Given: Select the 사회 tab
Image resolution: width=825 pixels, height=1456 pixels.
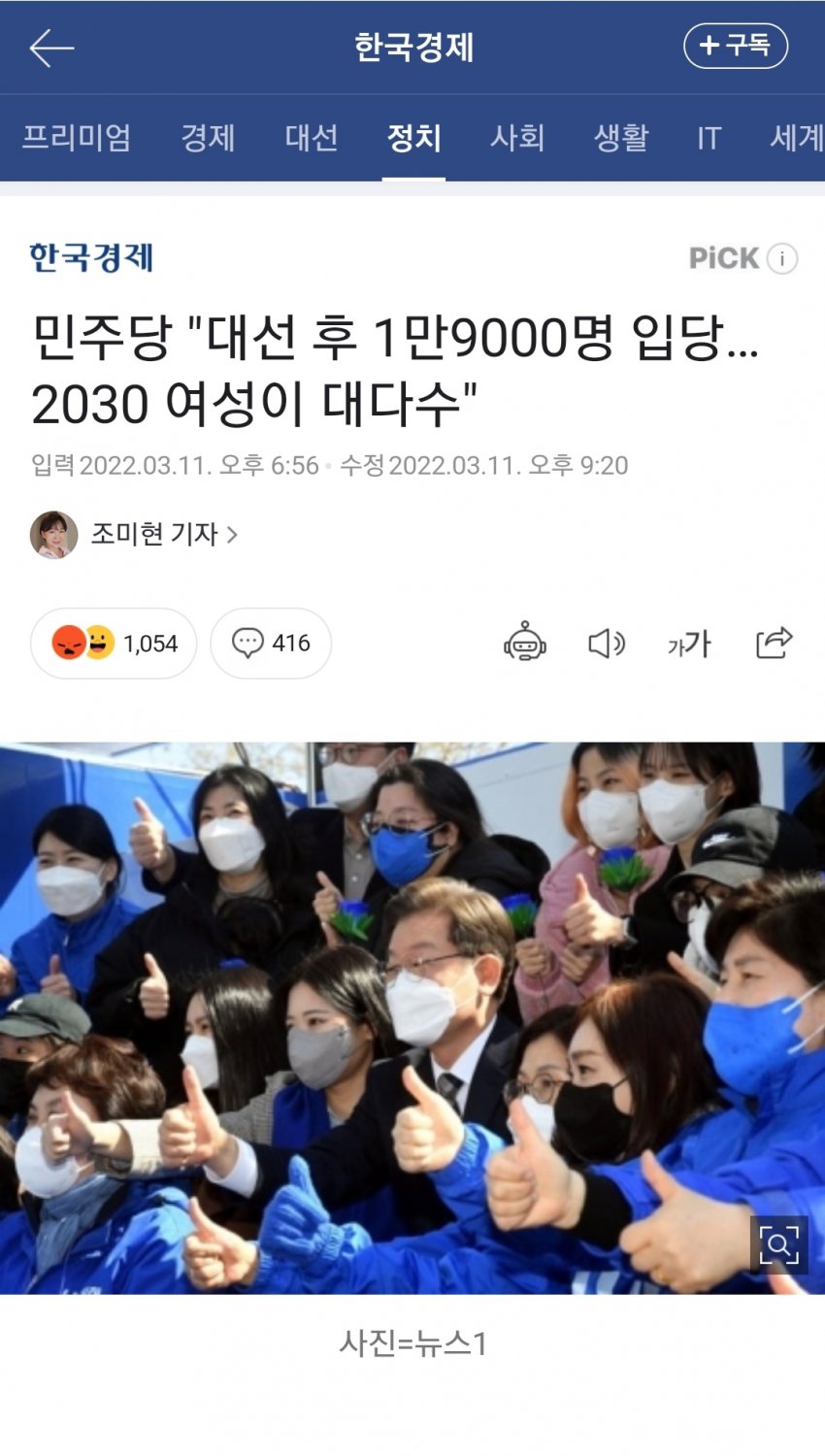Looking at the screenshot, I should (x=517, y=138).
